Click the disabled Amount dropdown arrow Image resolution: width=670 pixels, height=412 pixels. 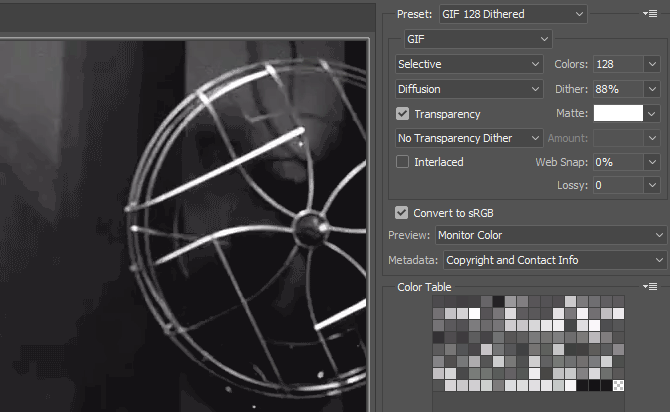652,138
